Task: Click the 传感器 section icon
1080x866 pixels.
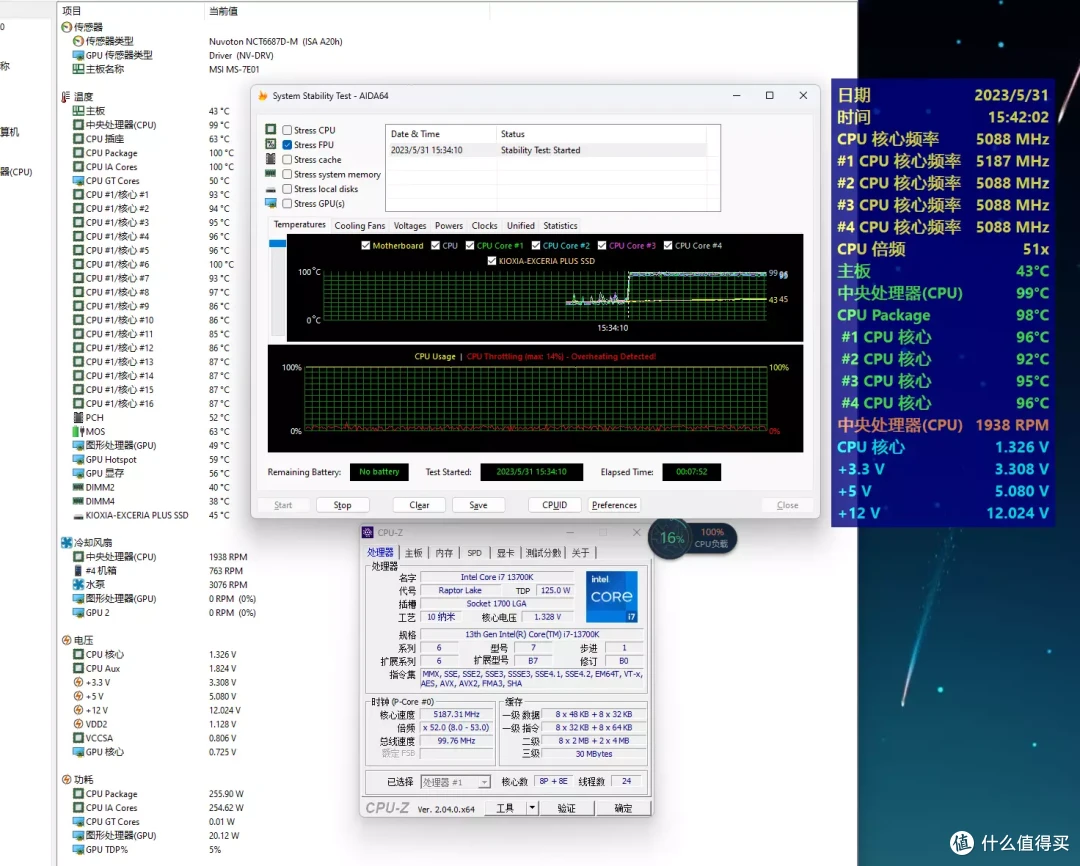Action: click(x=66, y=27)
